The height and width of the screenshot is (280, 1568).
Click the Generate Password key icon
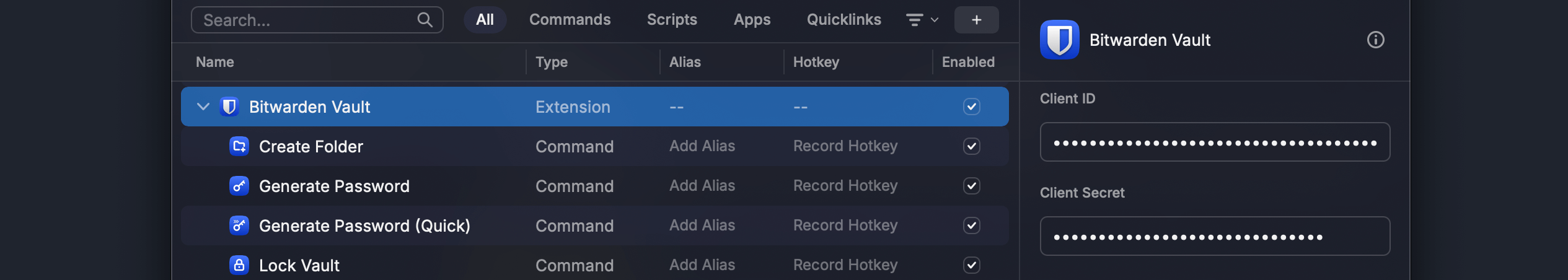[239, 186]
